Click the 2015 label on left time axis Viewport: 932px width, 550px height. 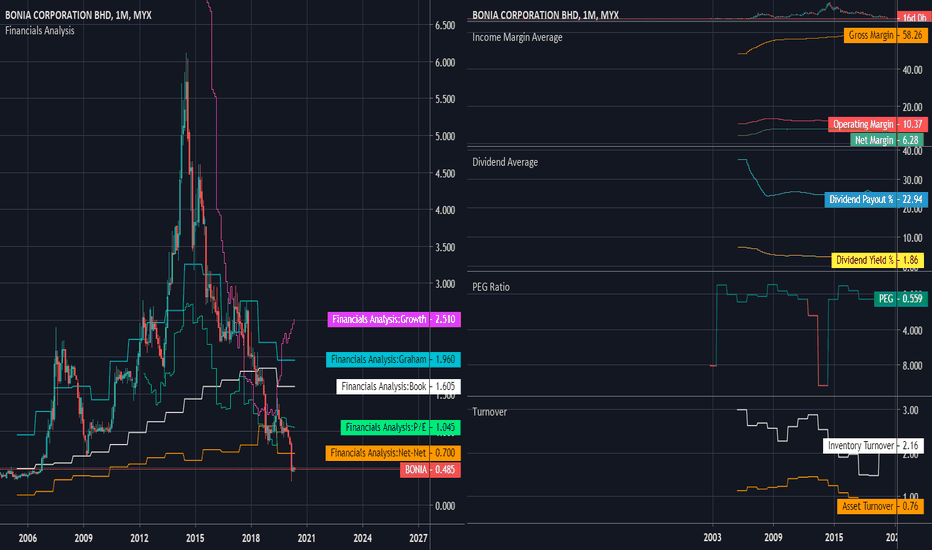coord(195,538)
